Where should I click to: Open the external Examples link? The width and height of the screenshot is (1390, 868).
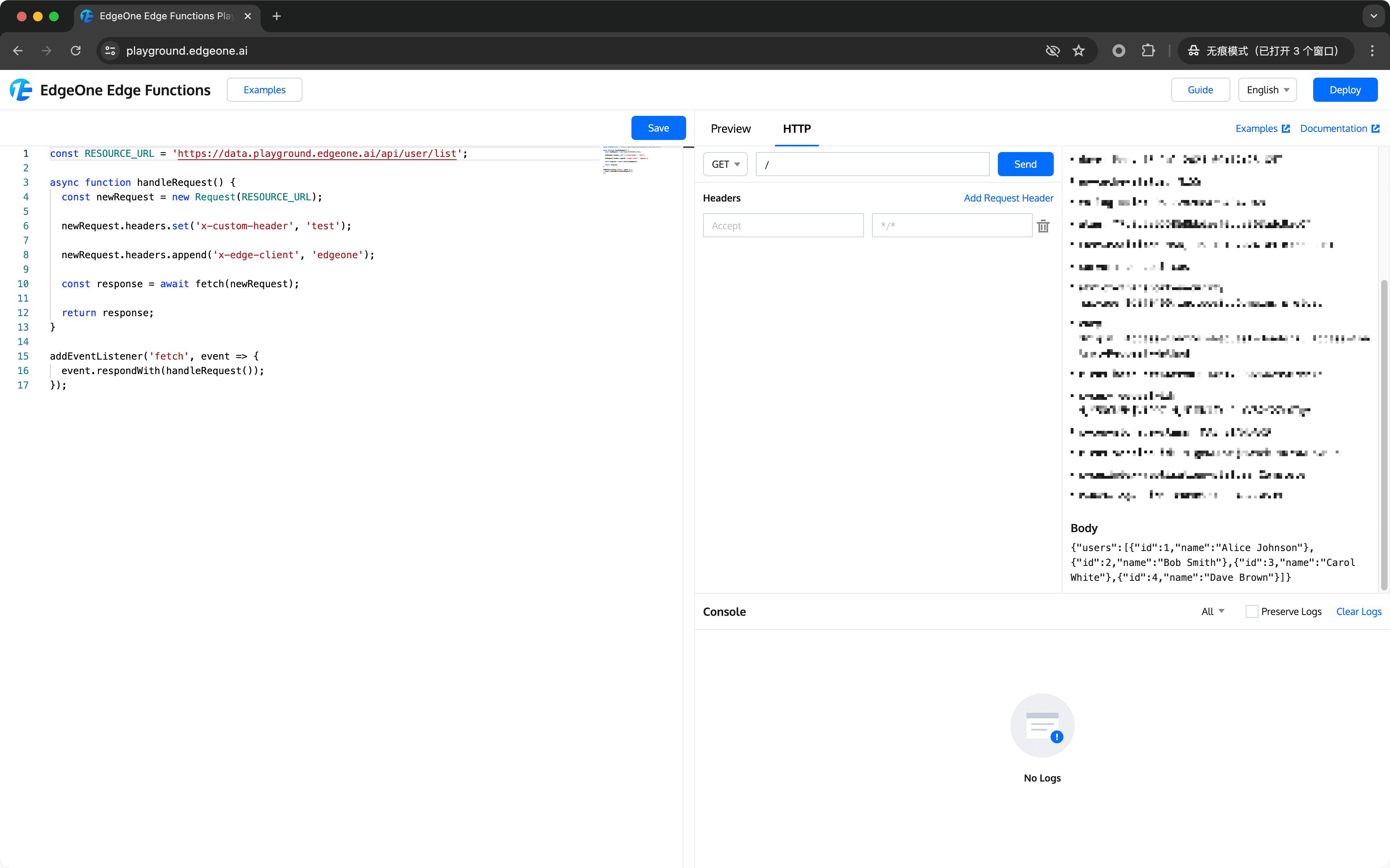tap(1263, 129)
